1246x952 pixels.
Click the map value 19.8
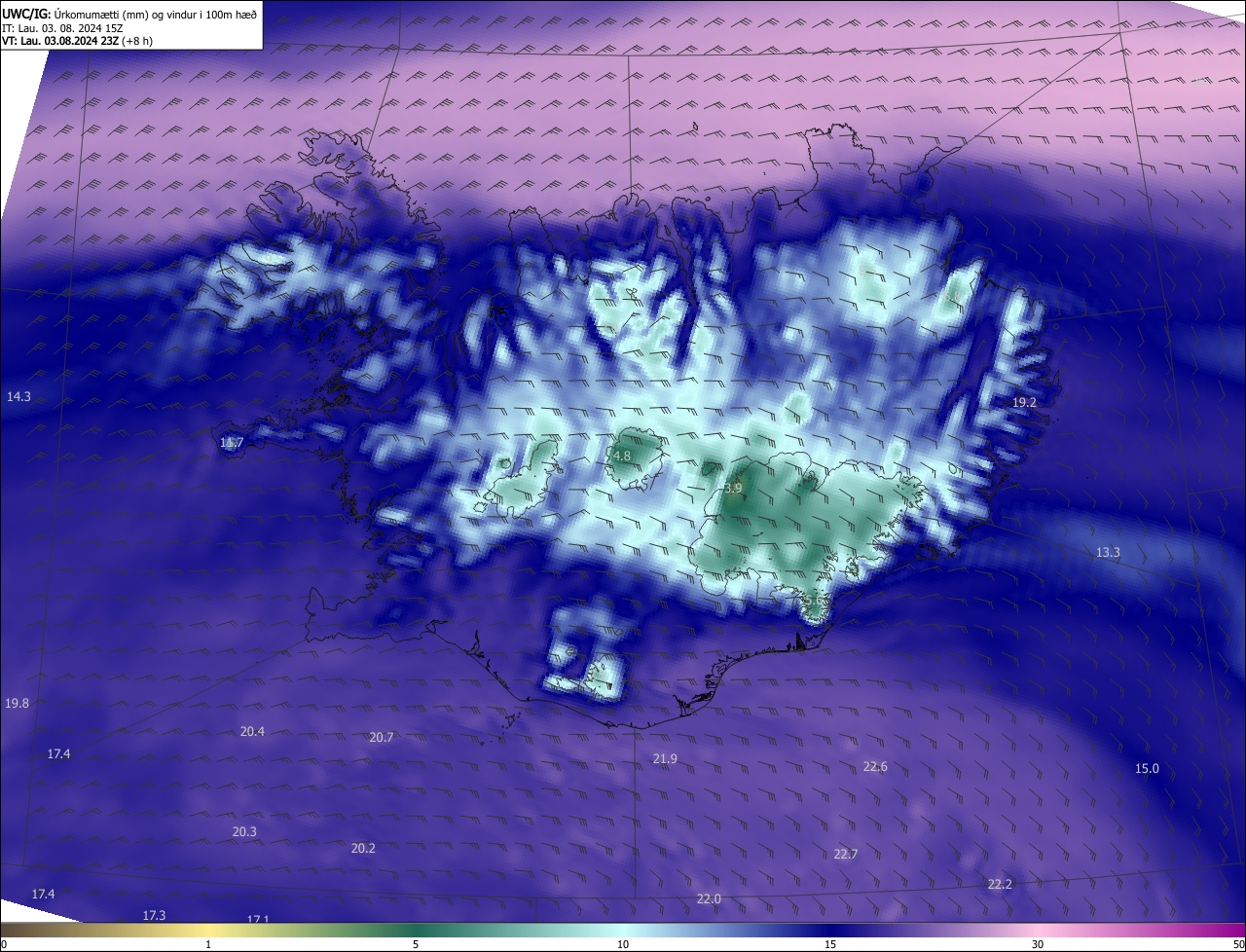point(17,703)
